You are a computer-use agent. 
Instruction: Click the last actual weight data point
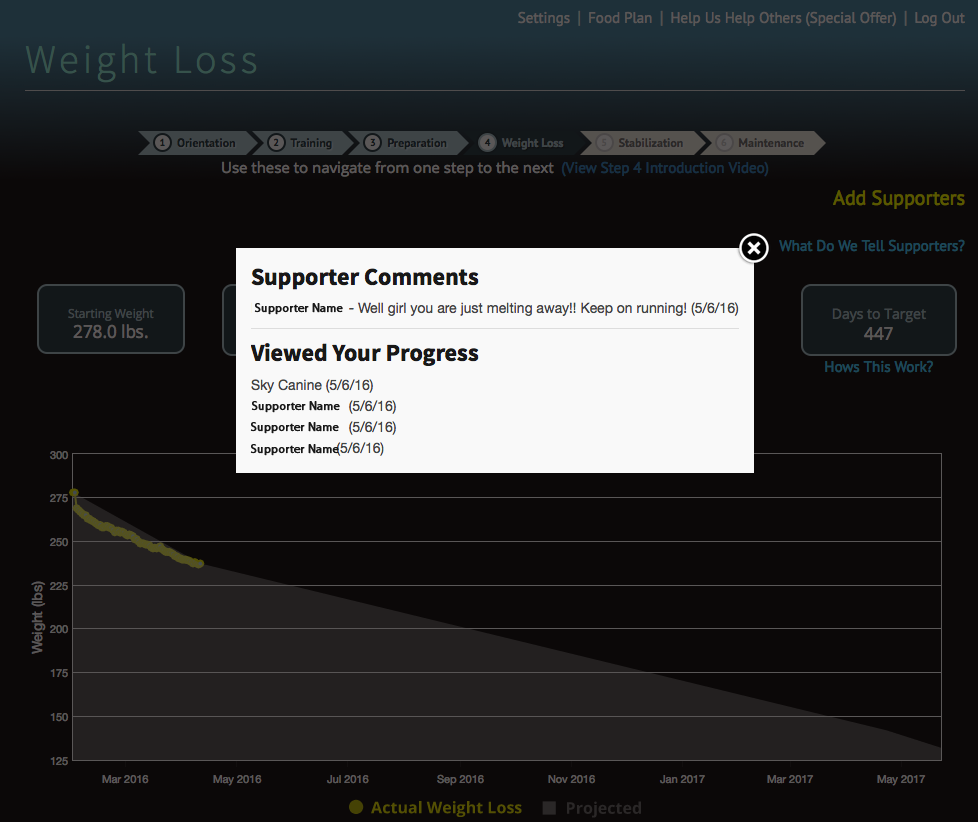tap(199, 564)
